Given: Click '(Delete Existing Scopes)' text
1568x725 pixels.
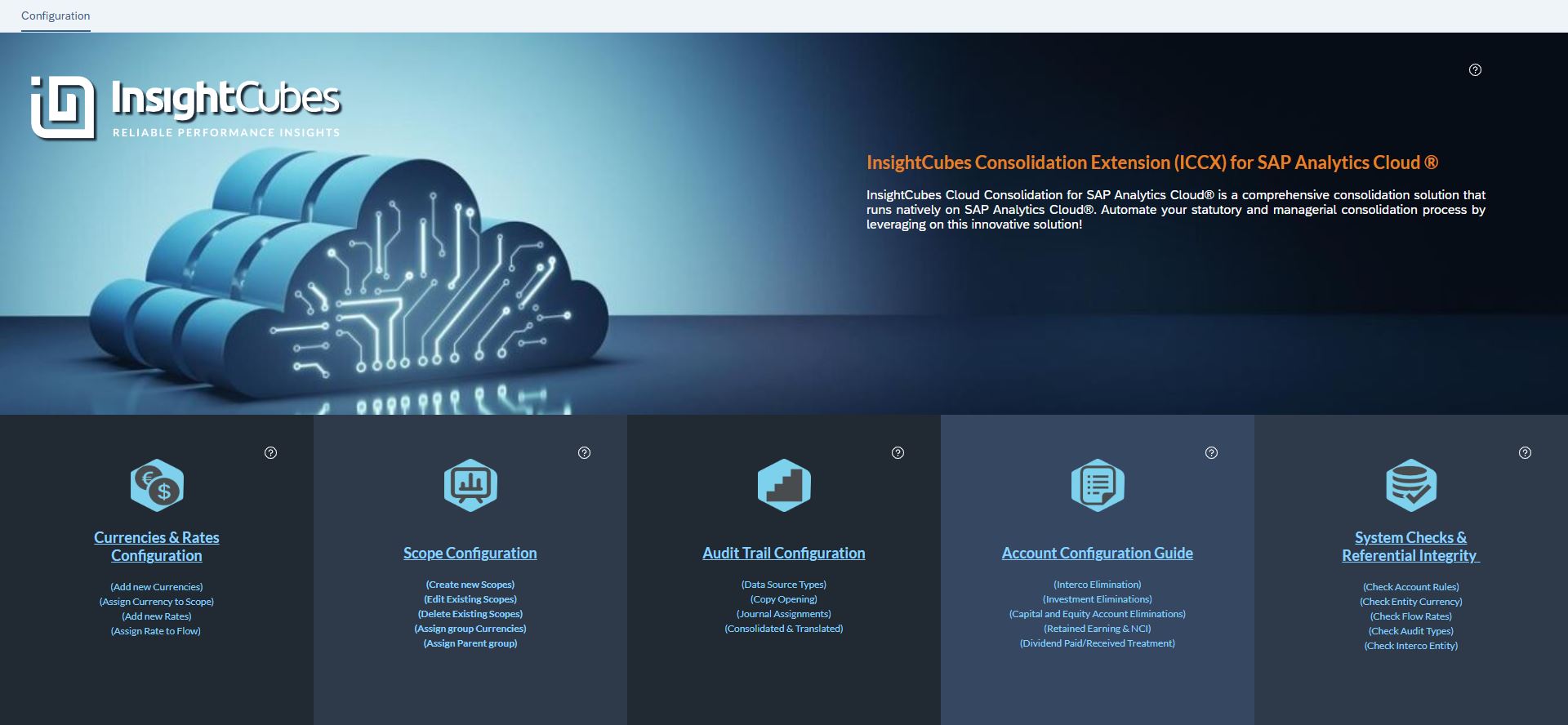Looking at the screenshot, I should point(470,614).
